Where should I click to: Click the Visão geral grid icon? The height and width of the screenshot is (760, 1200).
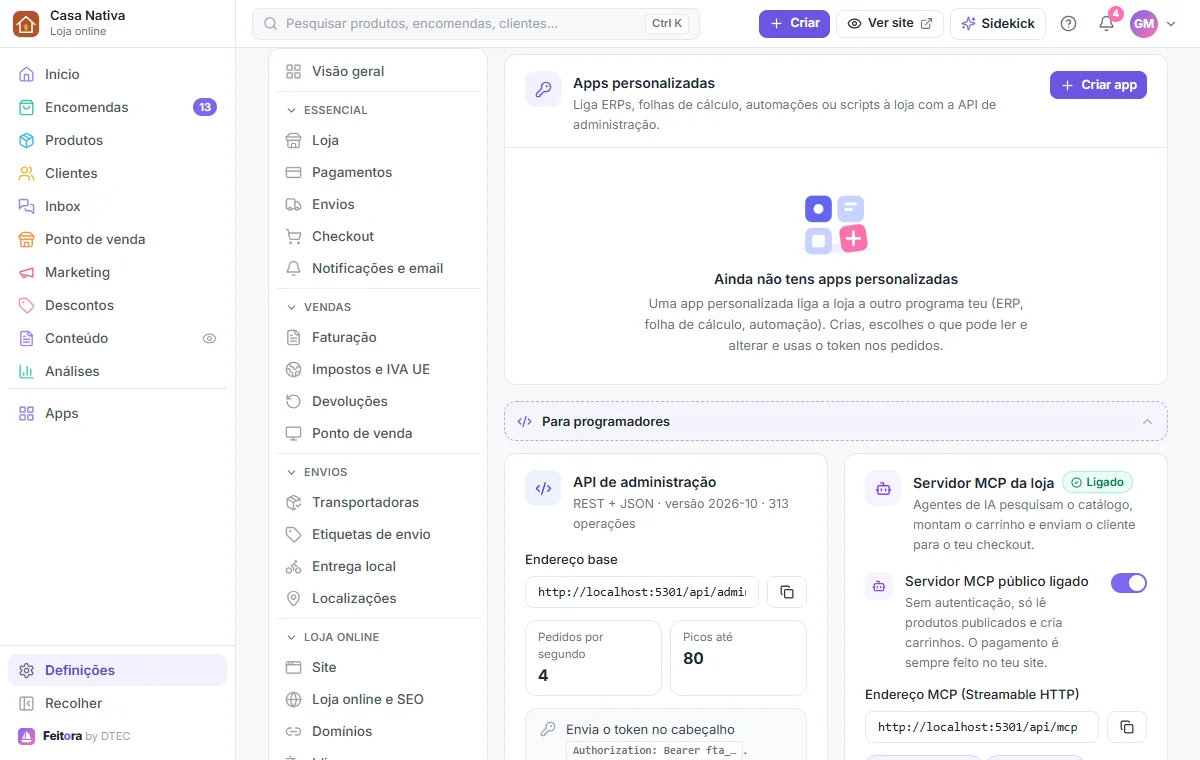tap(293, 71)
